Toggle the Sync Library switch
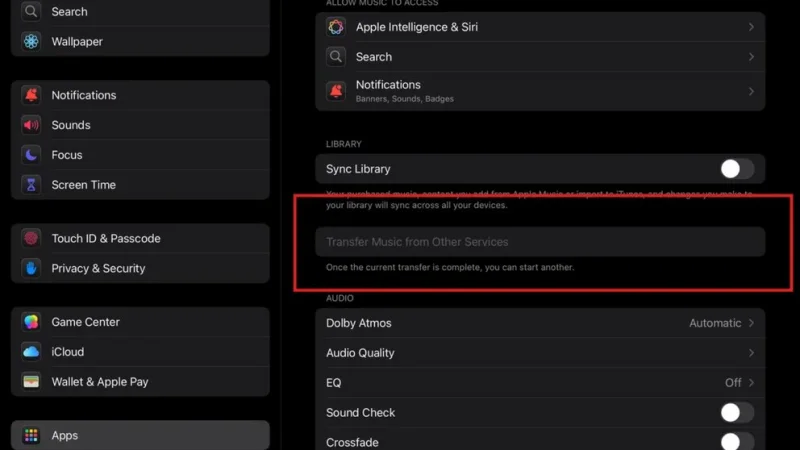This screenshot has width=800, height=450. 737,169
